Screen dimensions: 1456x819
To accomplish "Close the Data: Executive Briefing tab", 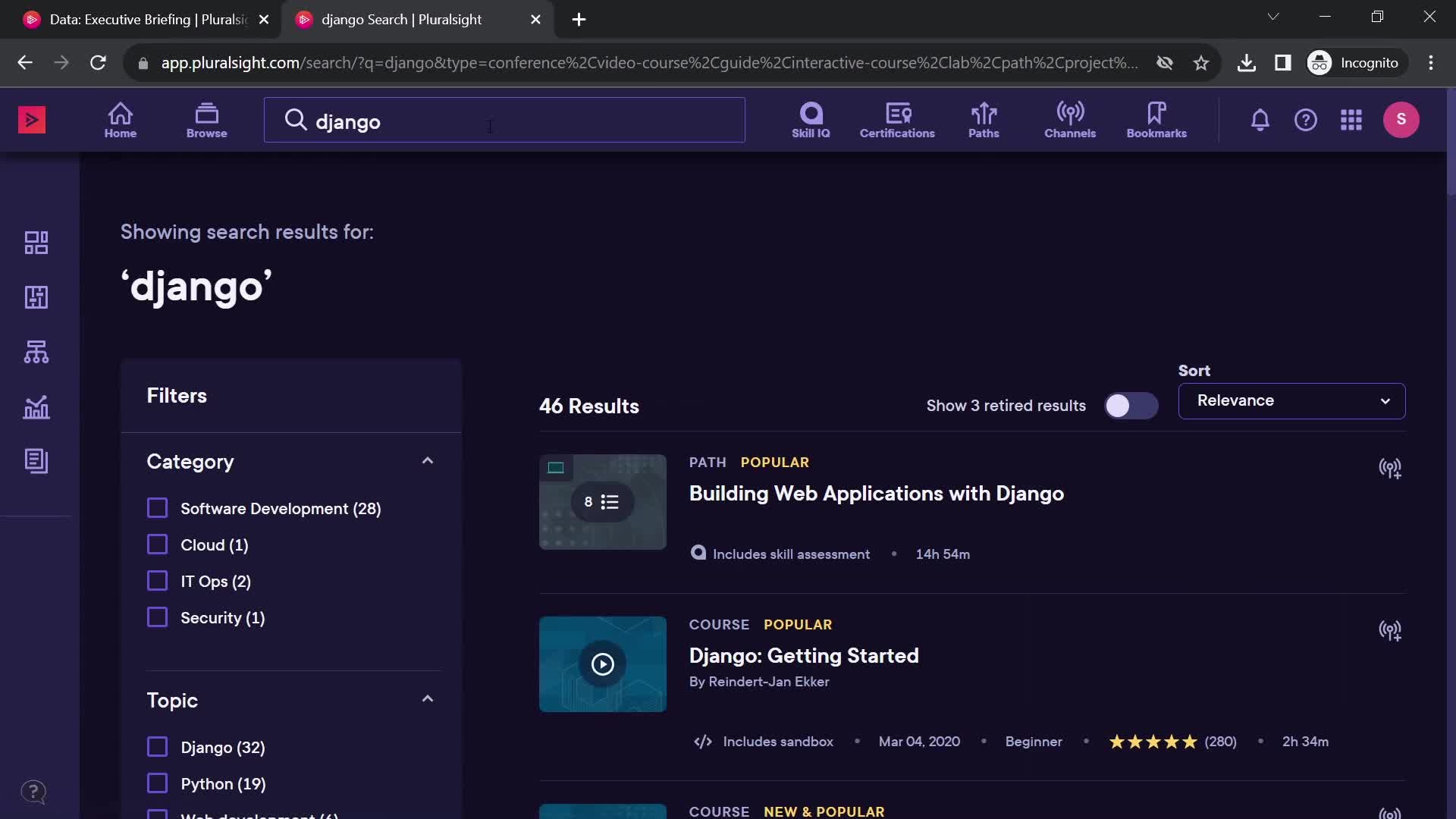I will 263,20.
